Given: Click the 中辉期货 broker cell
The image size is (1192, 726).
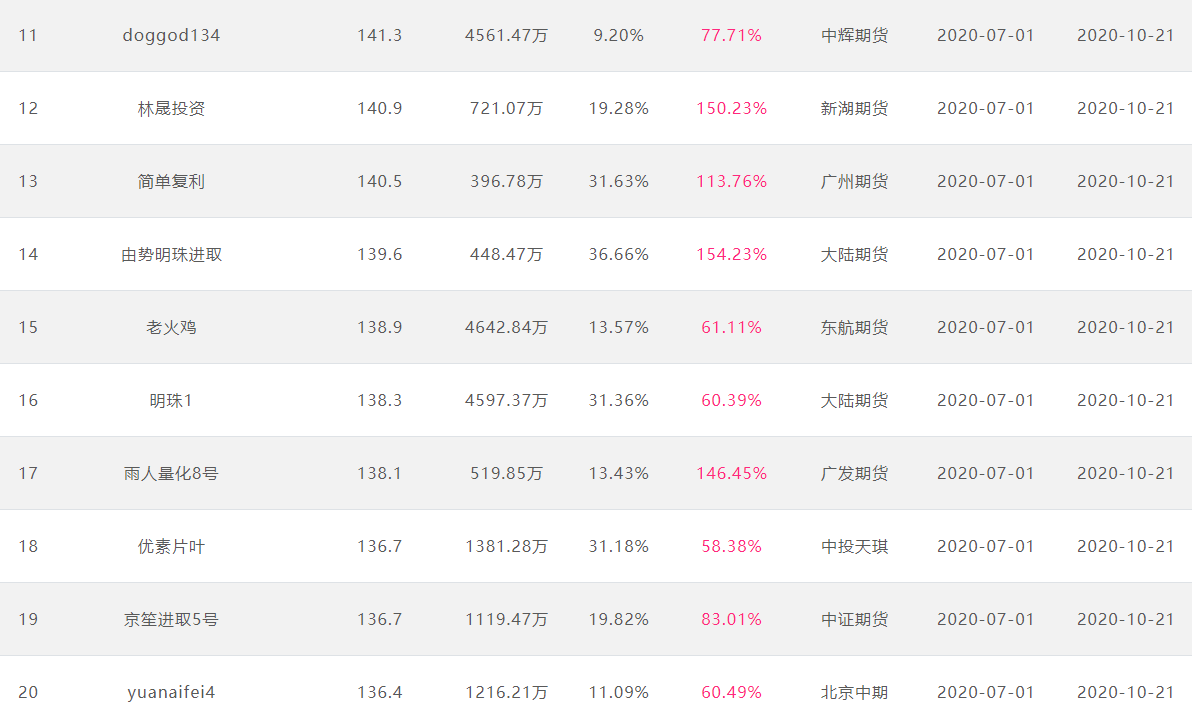Looking at the screenshot, I should (854, 36).
